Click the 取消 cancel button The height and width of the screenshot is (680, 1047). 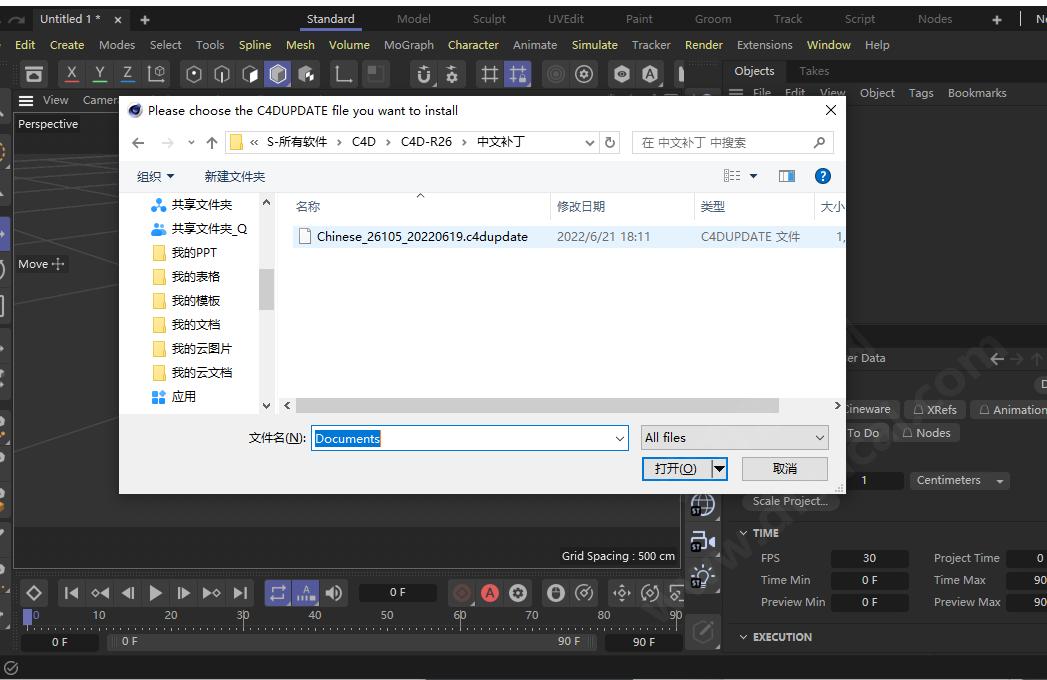(785, 469)
